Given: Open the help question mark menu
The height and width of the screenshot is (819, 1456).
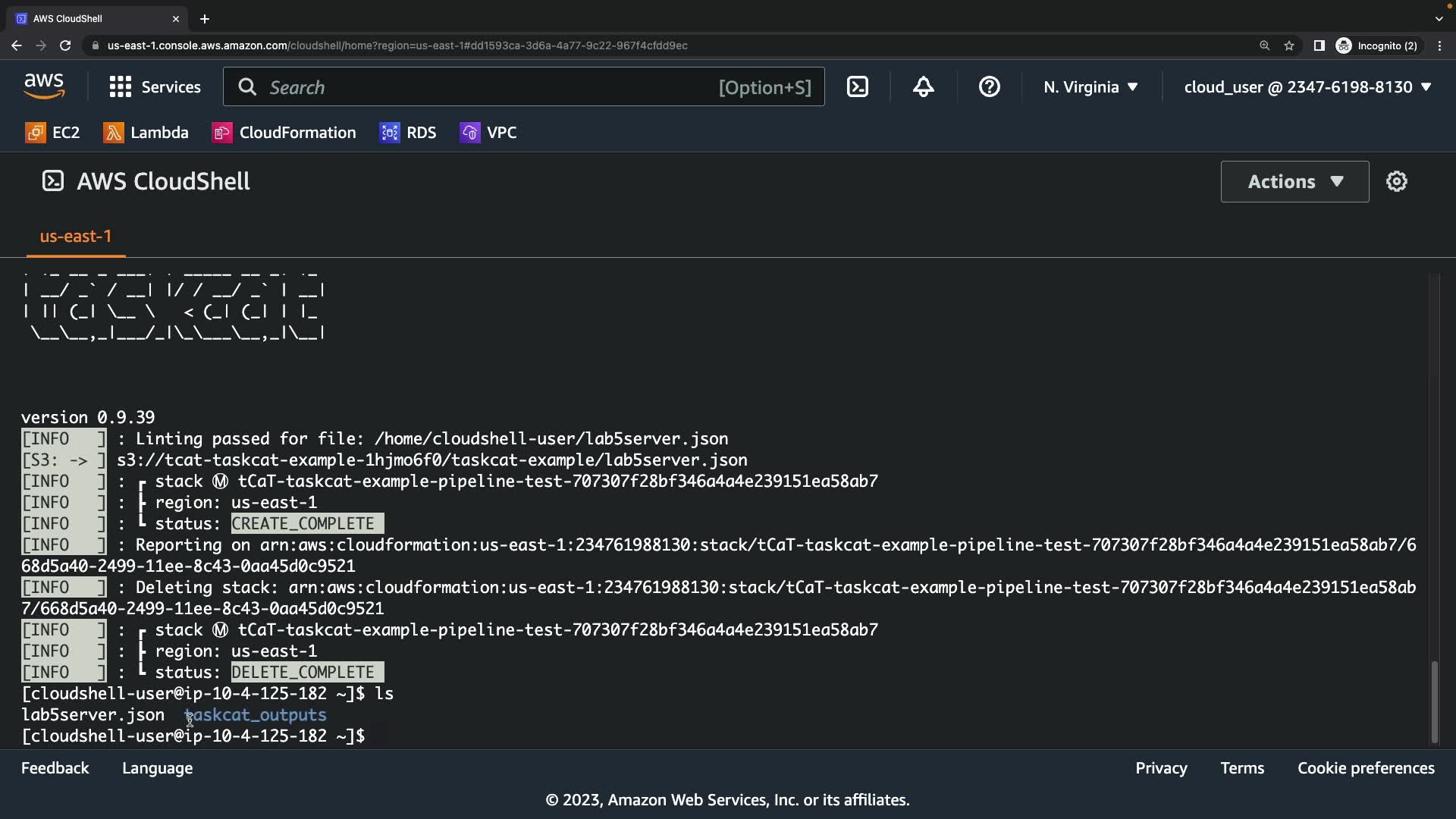Looking at the screenshot, I should click(x=989, y=86).
